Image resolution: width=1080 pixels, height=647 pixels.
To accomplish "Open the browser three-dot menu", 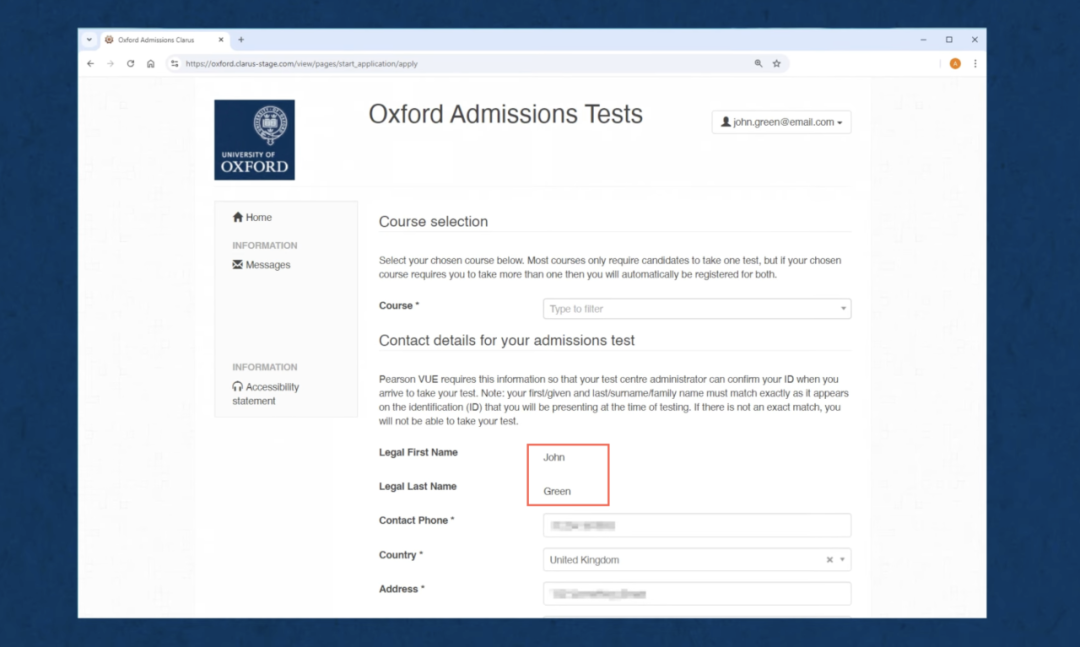I will 975,63.
